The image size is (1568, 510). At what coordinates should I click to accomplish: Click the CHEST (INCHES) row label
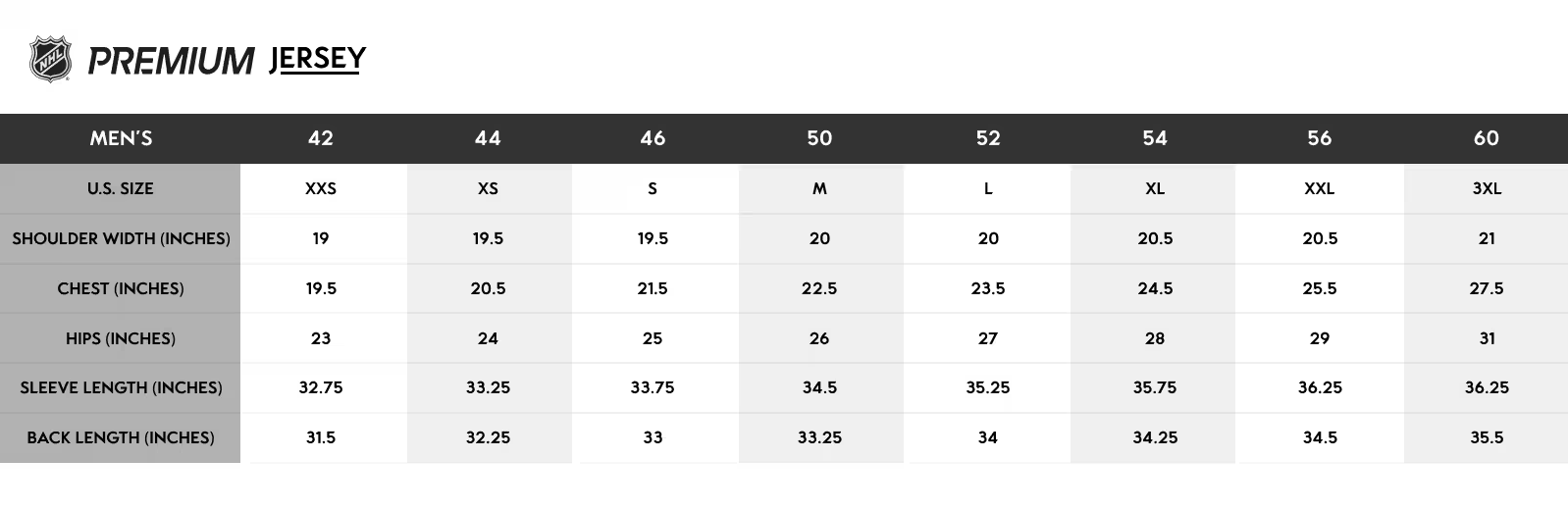pyautogui.click(x=121, y=288)
